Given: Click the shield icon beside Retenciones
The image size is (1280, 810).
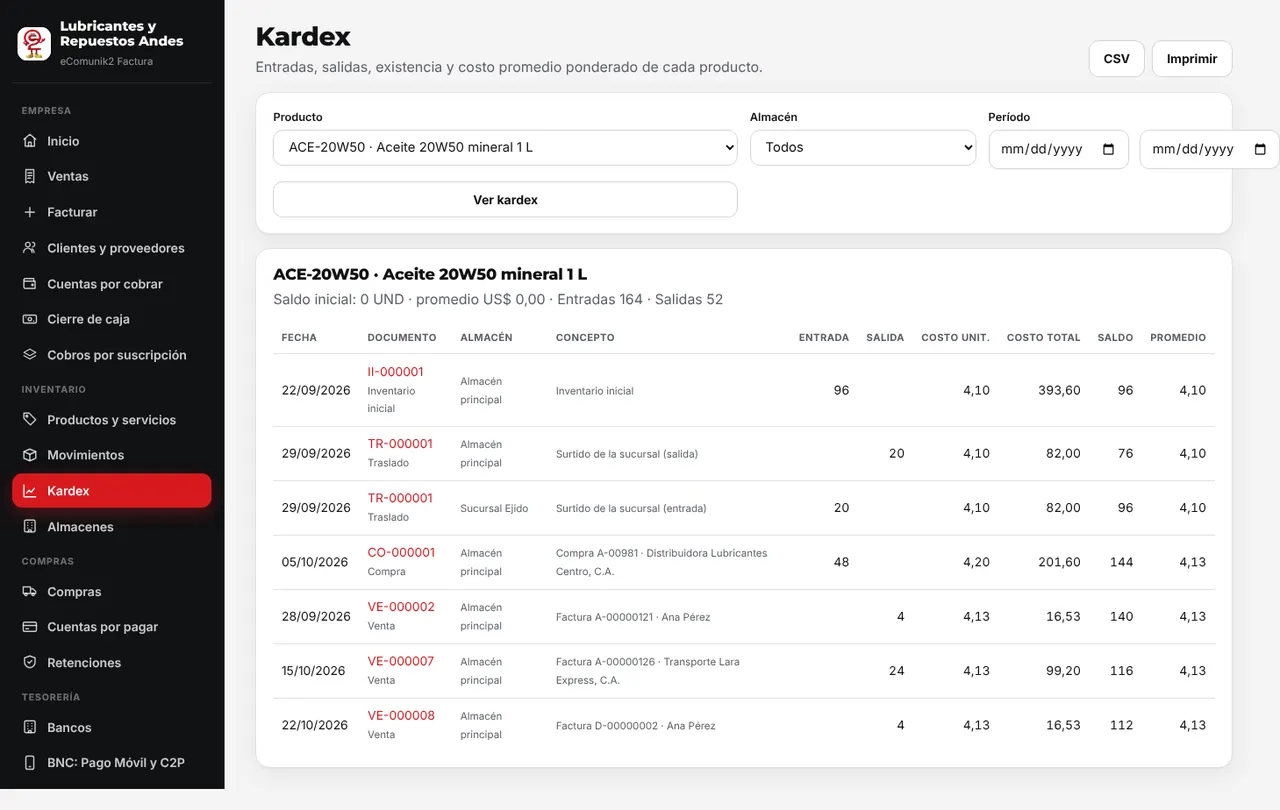Looking at the screenshot, I should [30, 663].
